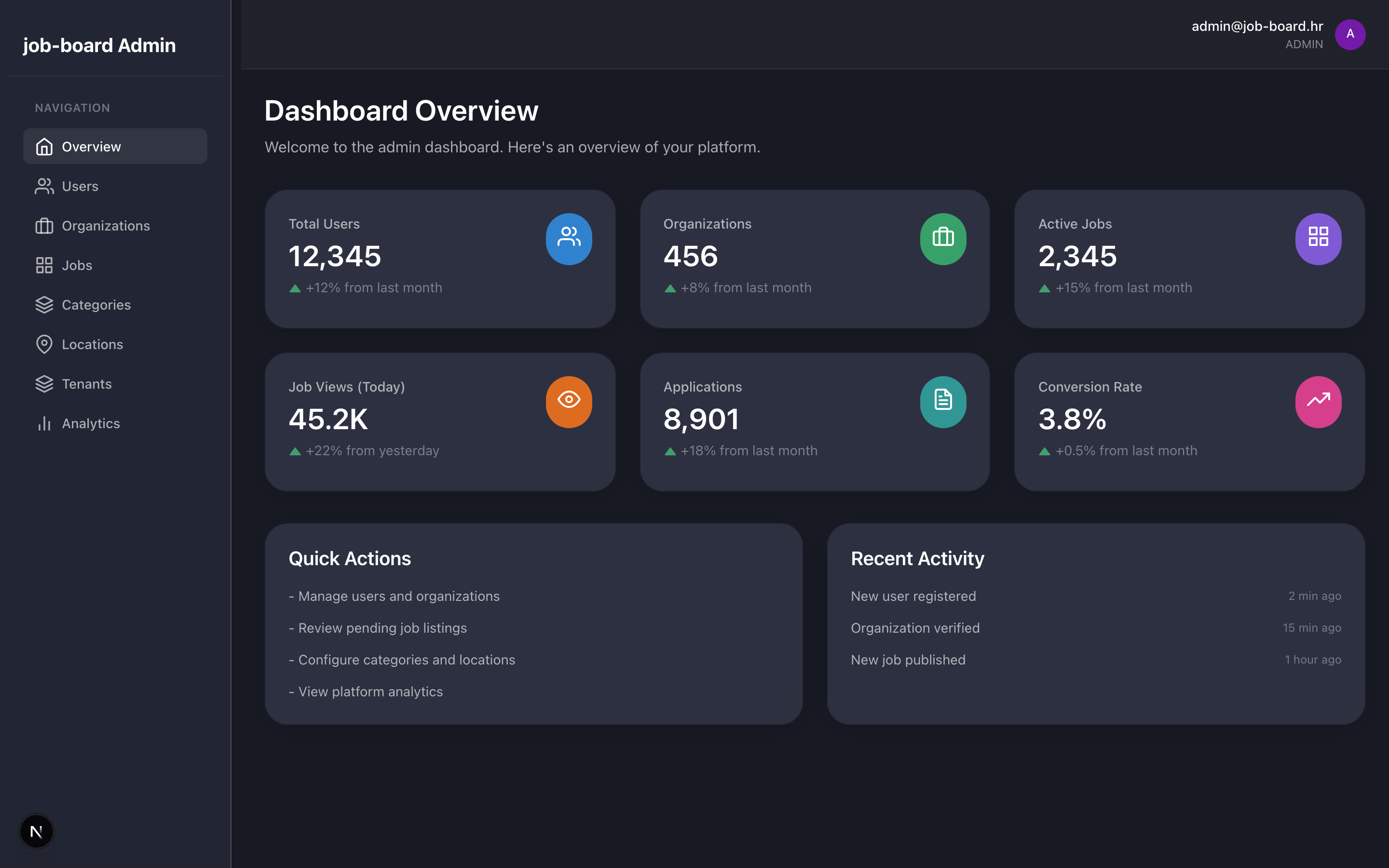Open the Analytics bar-chart icon

pos(45,423)
